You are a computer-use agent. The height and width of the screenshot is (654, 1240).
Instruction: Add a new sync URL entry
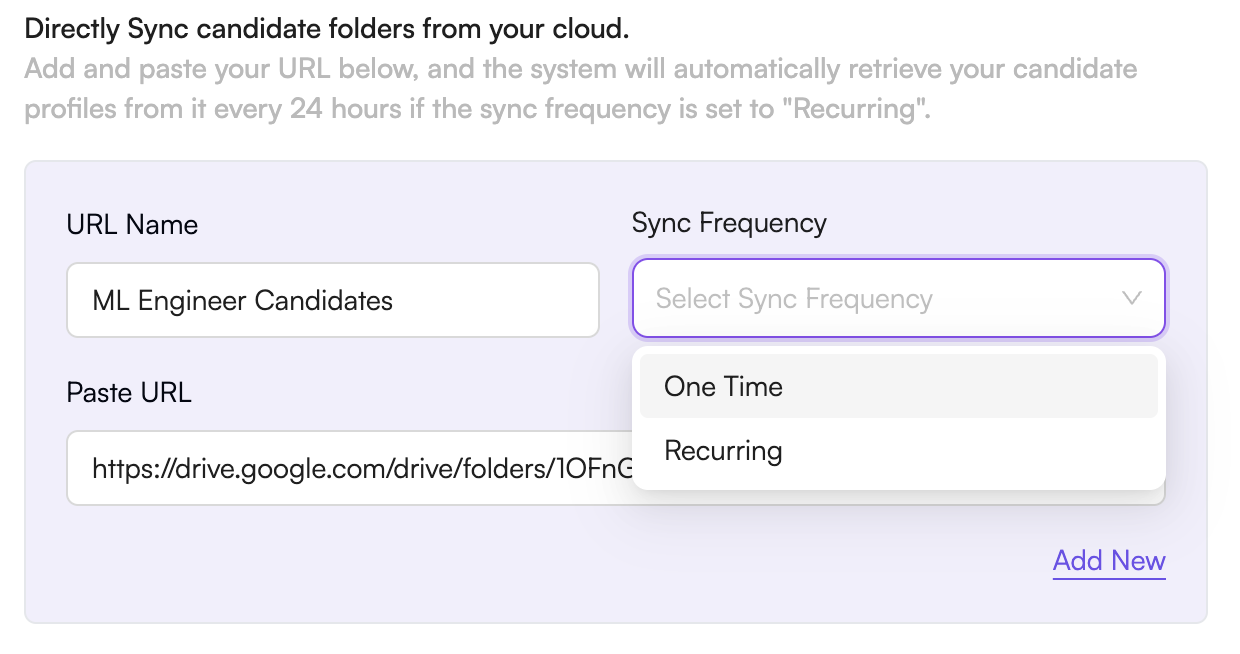point(1109,561)
